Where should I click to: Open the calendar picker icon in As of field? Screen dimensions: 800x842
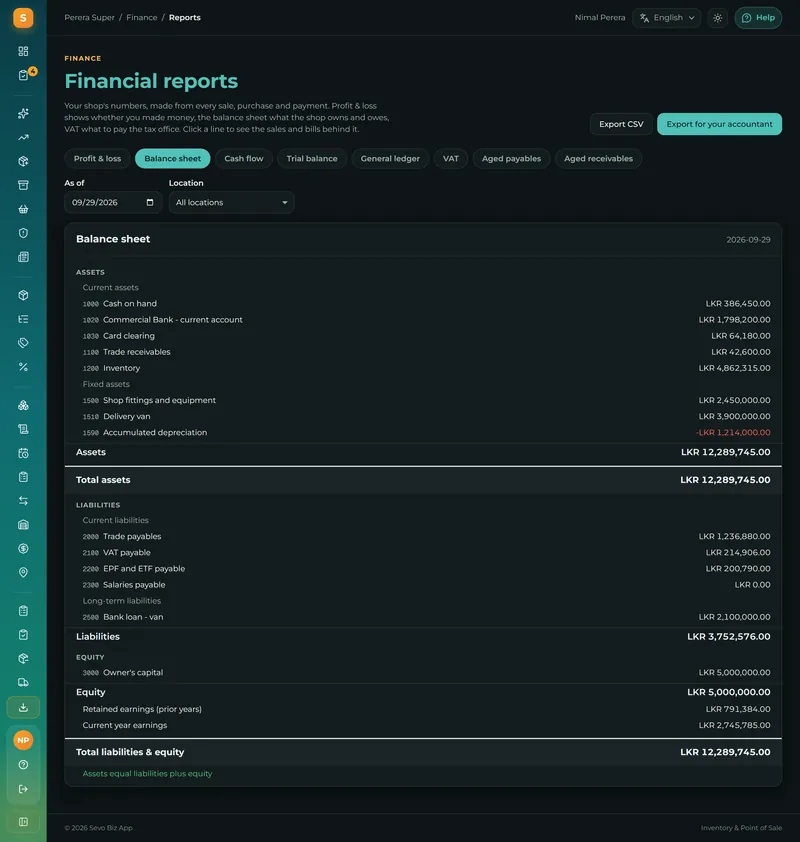pos(150,202)
